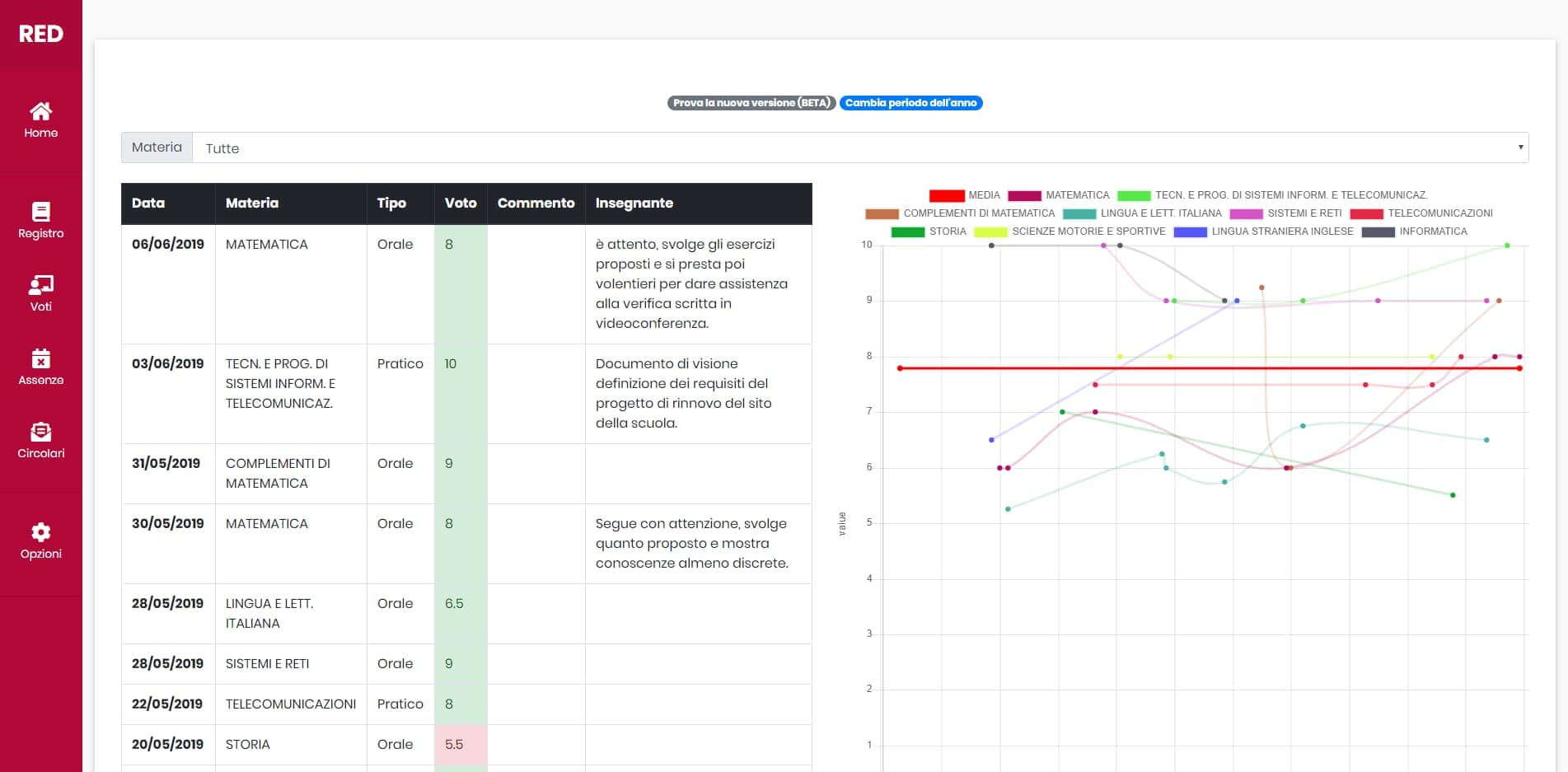Open the Circolari section

(40, 442)
